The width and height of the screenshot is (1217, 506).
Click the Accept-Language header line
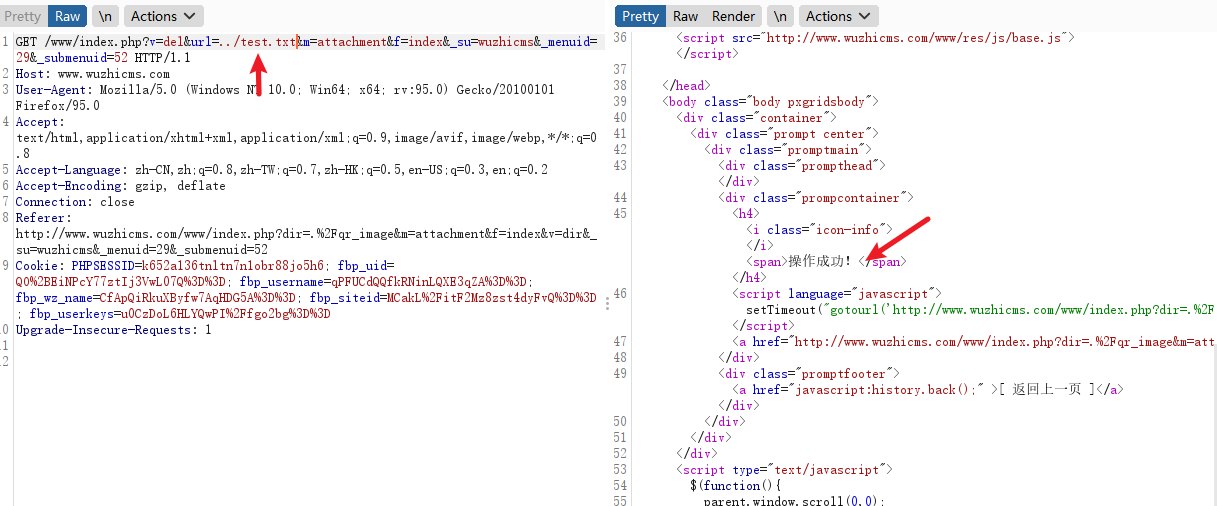click(282, 170)
